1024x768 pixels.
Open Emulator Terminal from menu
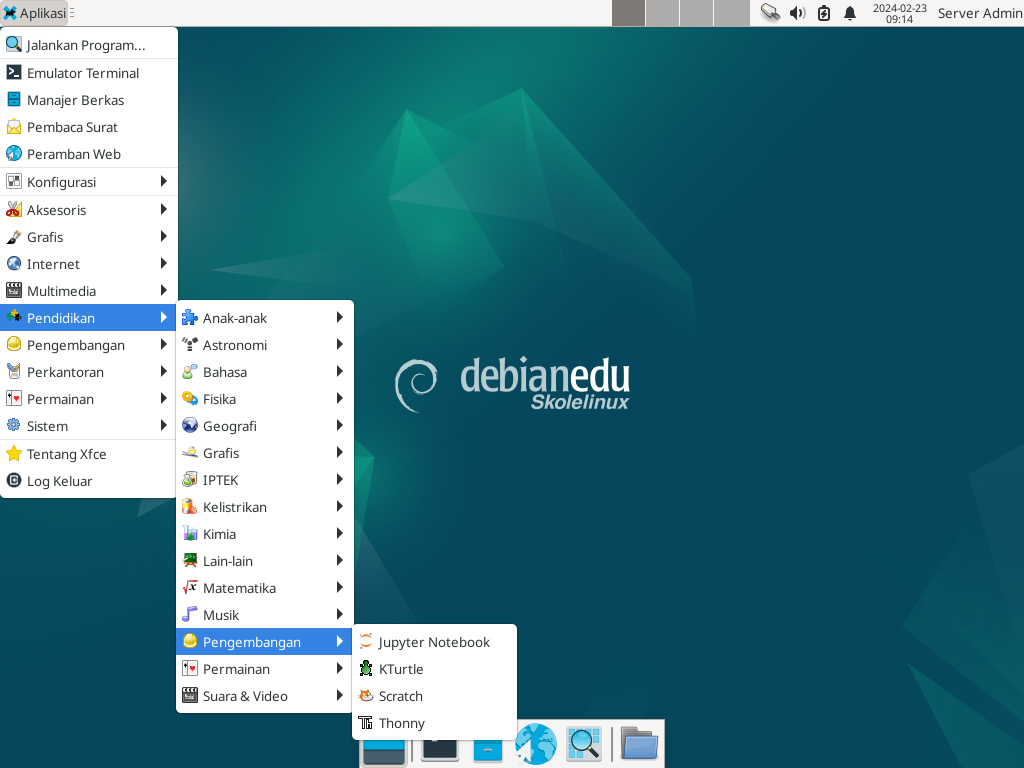[x=89, y=73]
